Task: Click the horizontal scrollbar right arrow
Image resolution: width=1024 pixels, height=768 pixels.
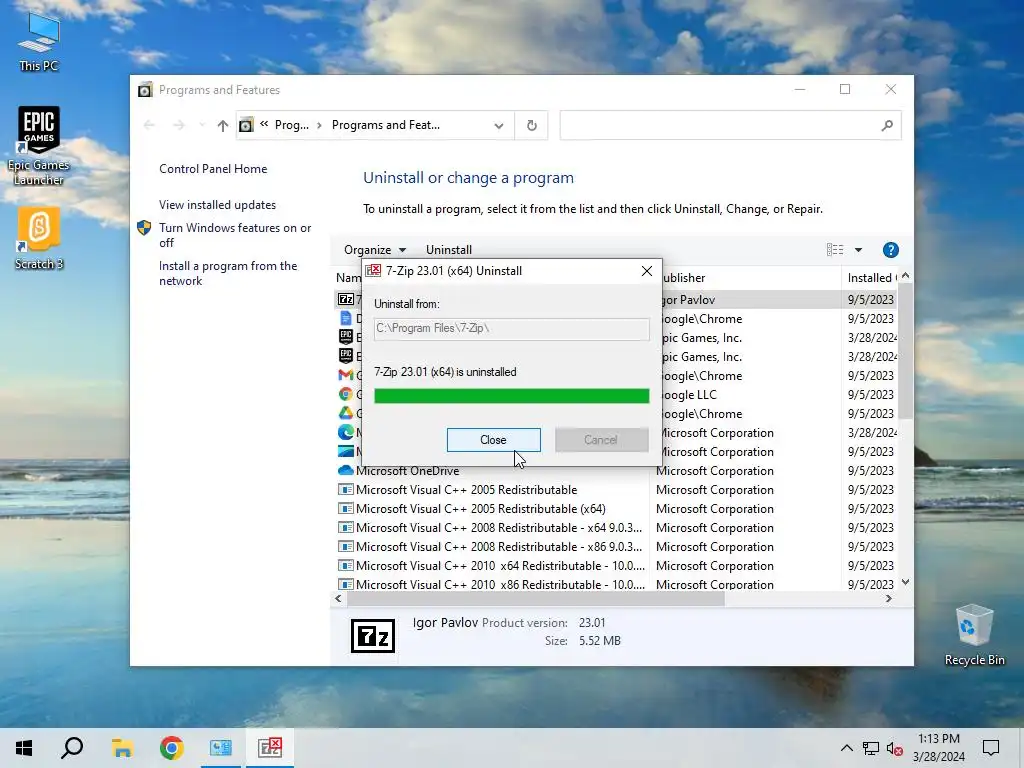Action: 889,599
